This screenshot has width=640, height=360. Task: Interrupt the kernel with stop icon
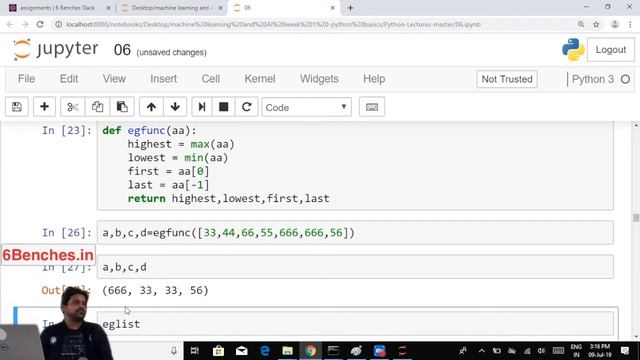coord(223,107)
